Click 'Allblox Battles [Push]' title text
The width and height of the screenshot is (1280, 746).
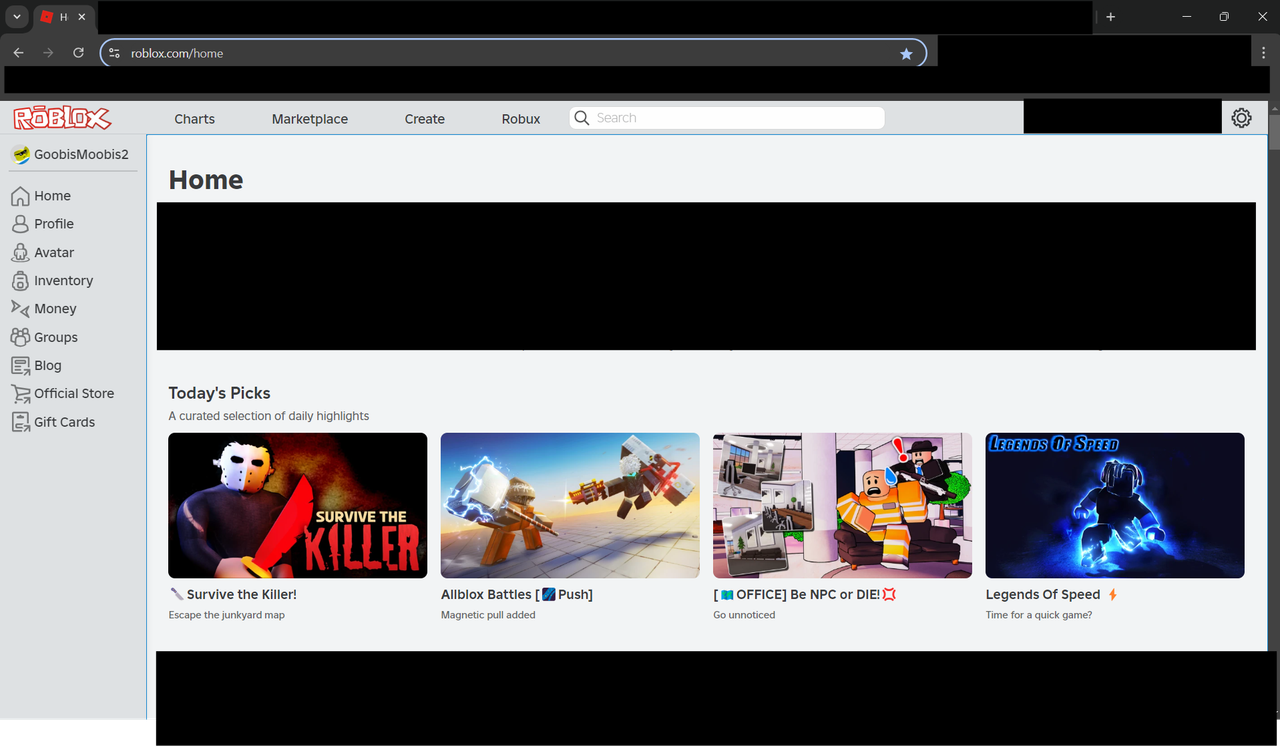click(517, 594)
